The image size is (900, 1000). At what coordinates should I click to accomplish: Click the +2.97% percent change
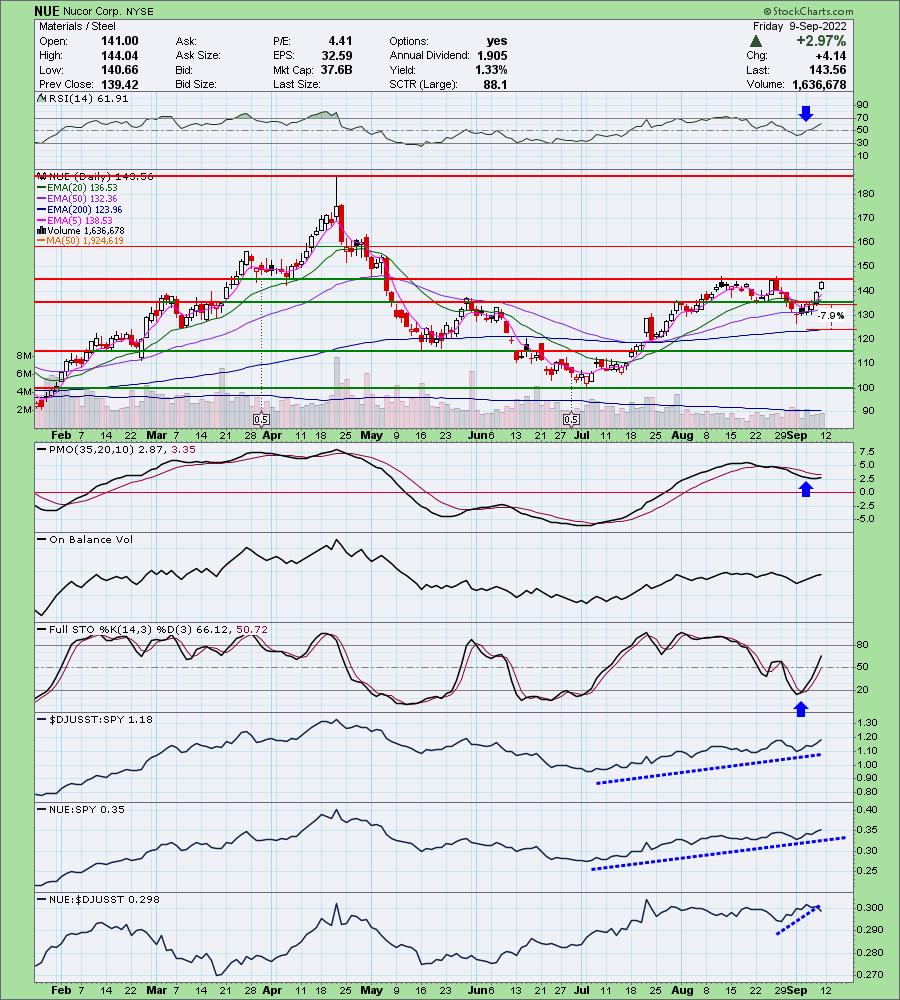[x=821, y=41]
